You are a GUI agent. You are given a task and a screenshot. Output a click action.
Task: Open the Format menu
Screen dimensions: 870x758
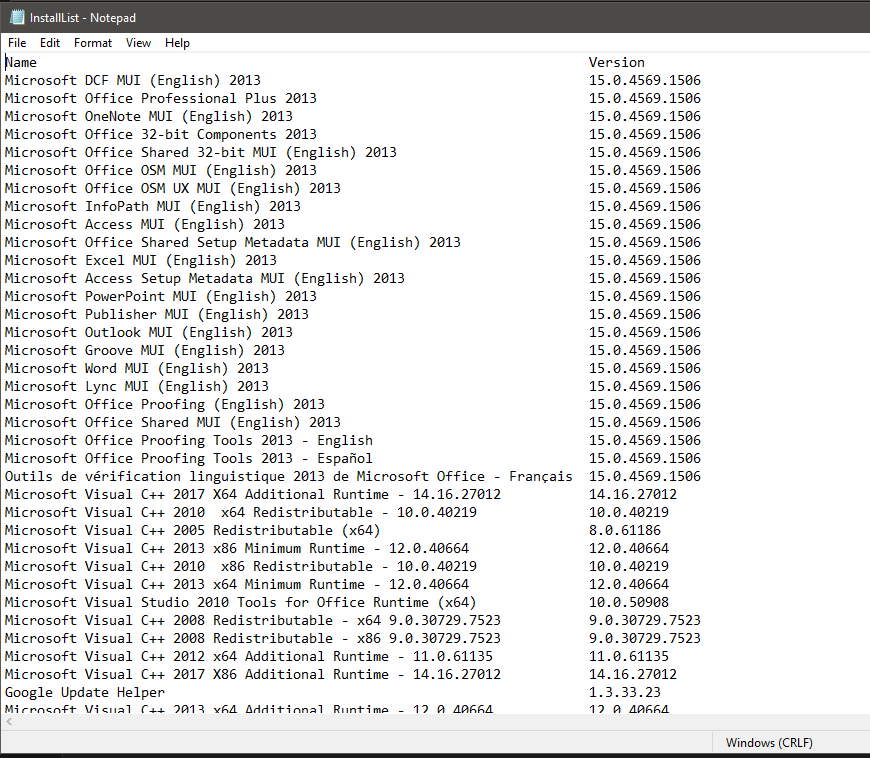pos(92,43)
